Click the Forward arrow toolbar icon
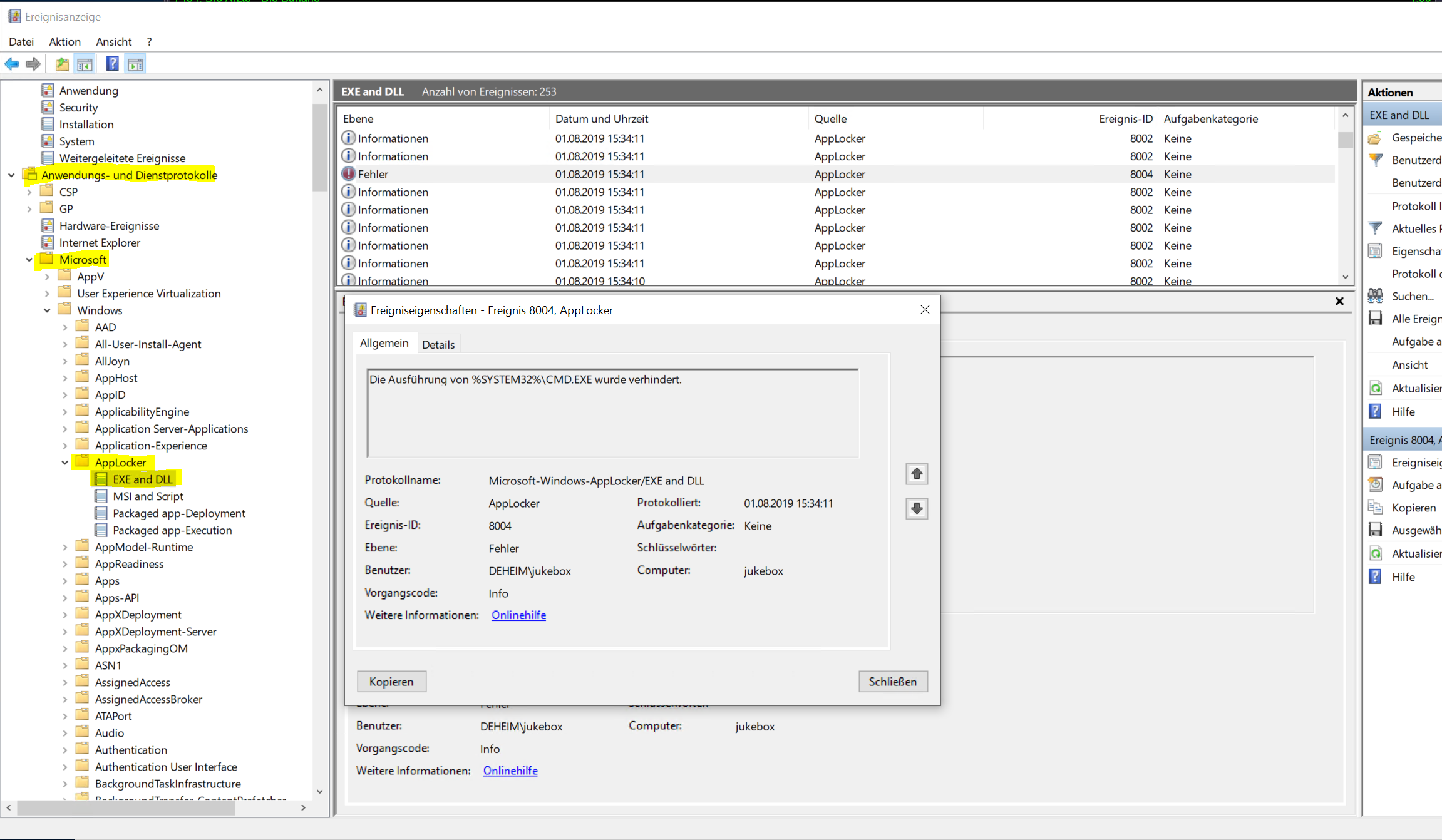 tap(33, 64)
